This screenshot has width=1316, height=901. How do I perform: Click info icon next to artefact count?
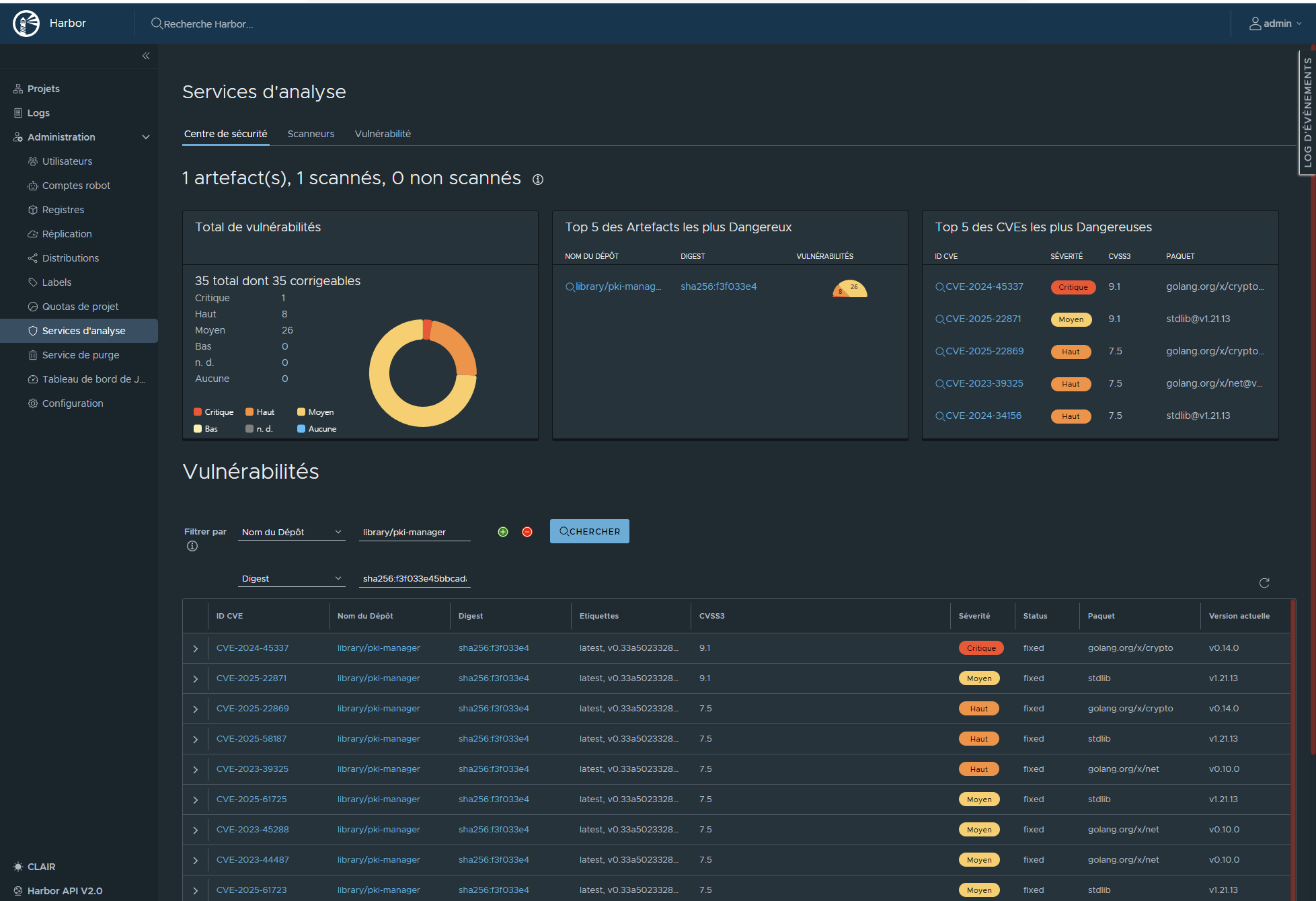click(x=538, y=180)
